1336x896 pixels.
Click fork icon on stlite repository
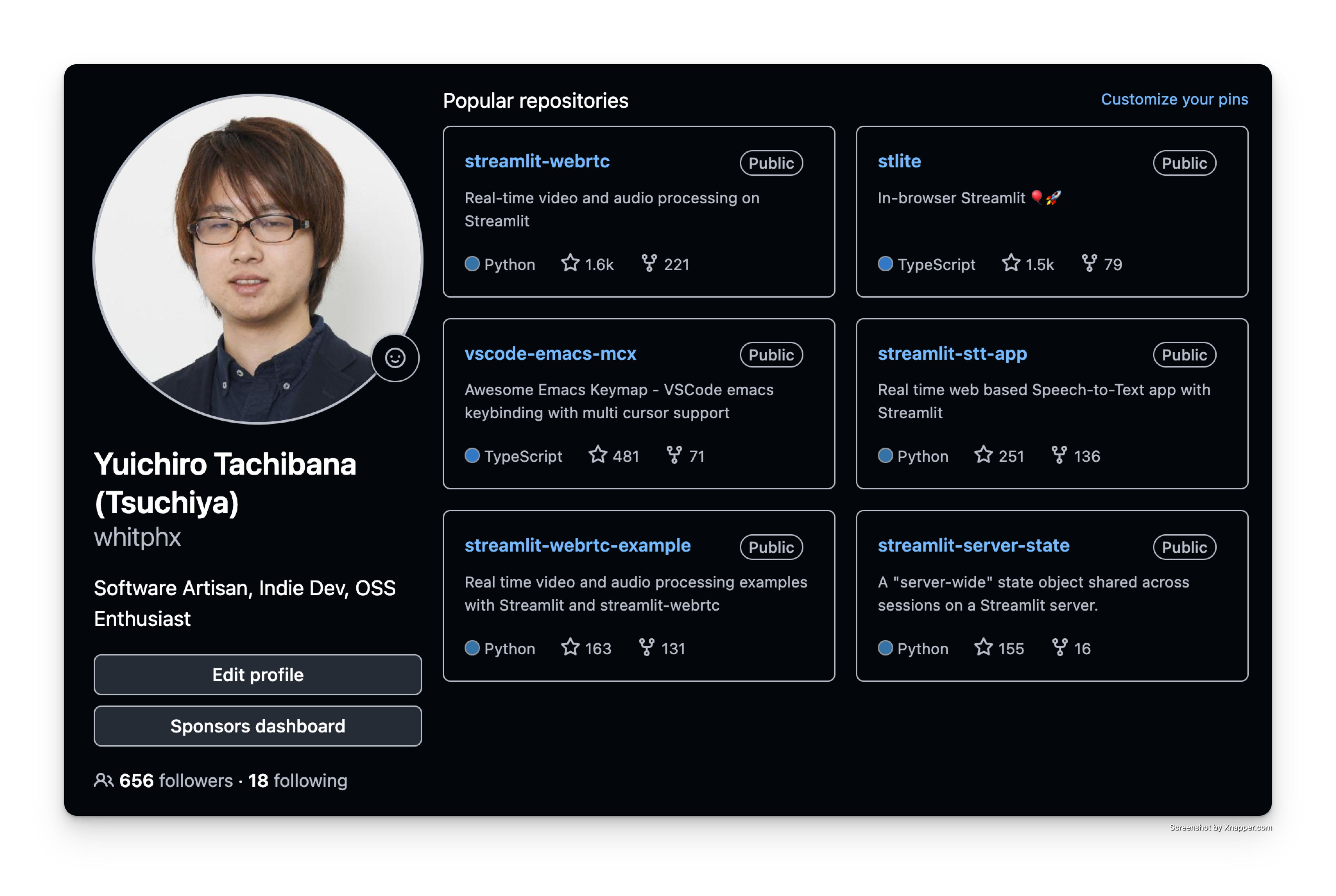click(1089, 263)
